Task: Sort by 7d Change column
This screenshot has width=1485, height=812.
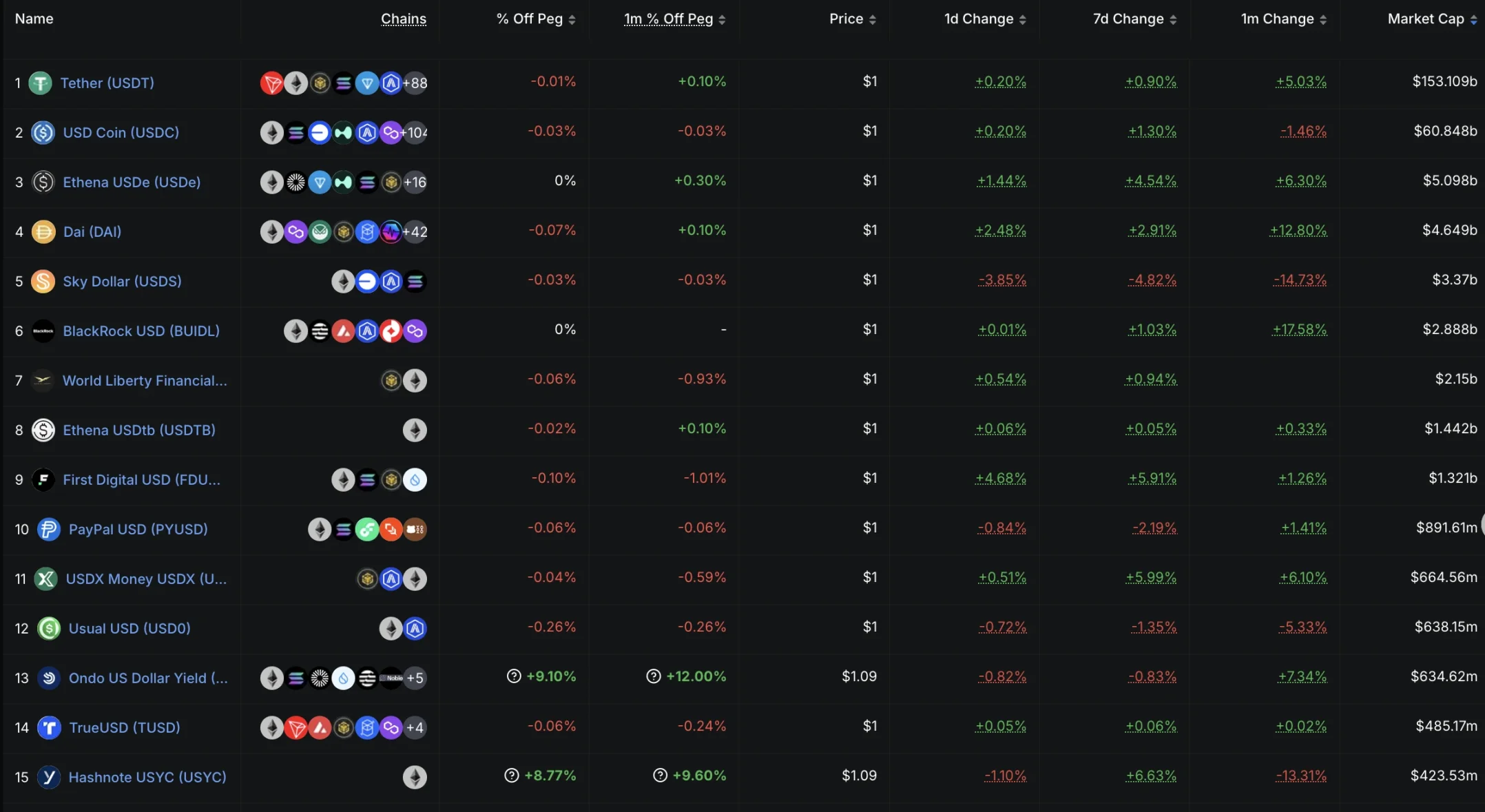Action: coord(1134,19)
